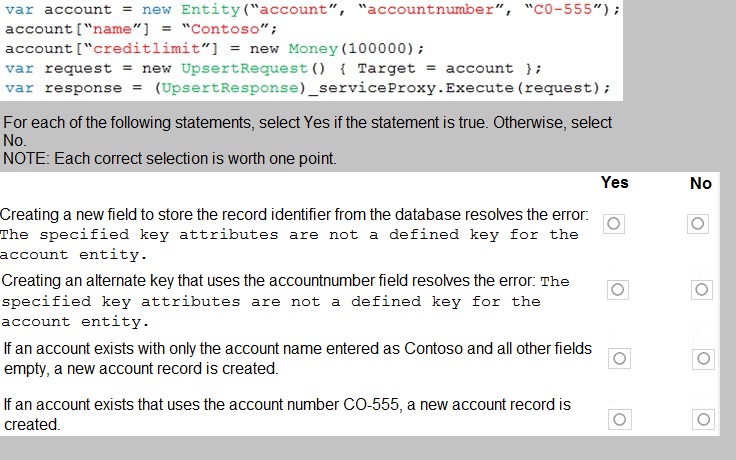Click the Yes column header
Screen dimensions: 736x460
pyautogui.click(x=614, y=183)
